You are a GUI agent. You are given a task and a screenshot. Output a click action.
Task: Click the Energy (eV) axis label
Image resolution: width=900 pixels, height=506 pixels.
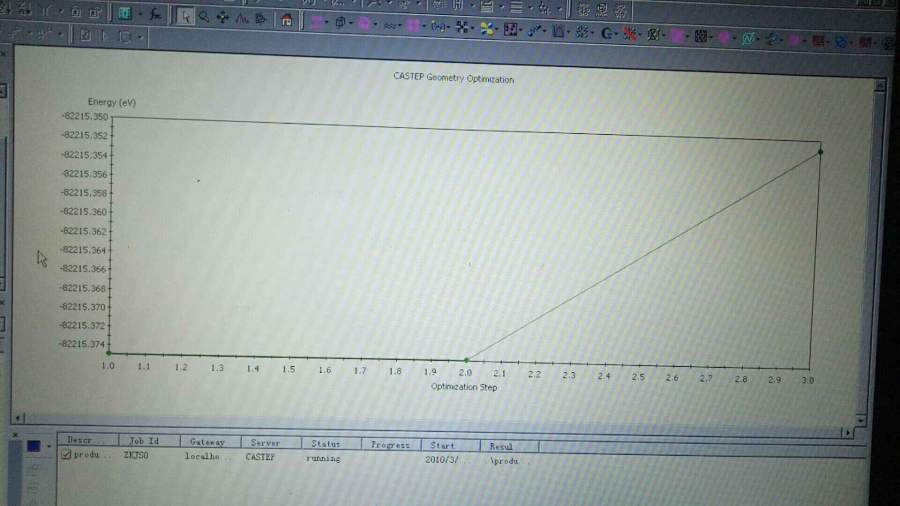coord(112,102)
